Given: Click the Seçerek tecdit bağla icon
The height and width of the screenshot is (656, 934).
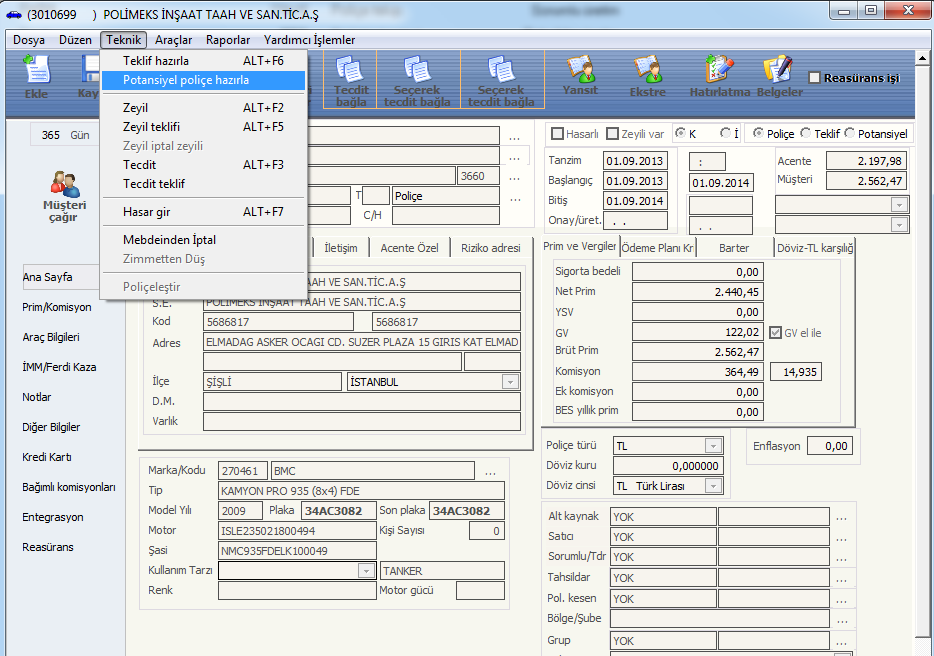Looking at the screenshot, I should [416, 77].
